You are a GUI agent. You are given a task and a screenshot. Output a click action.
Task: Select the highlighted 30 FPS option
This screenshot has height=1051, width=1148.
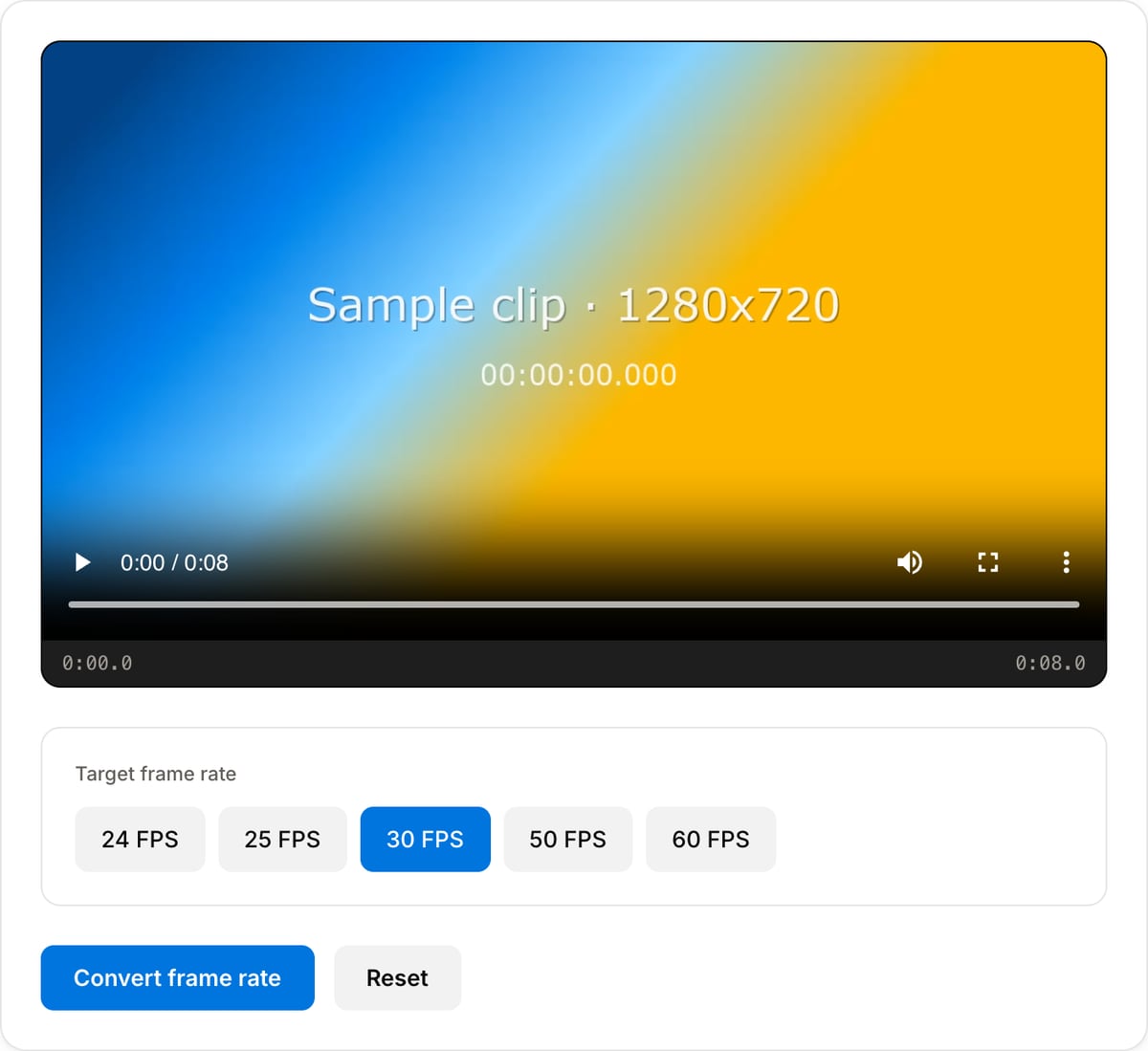click(x=425, y=840)
